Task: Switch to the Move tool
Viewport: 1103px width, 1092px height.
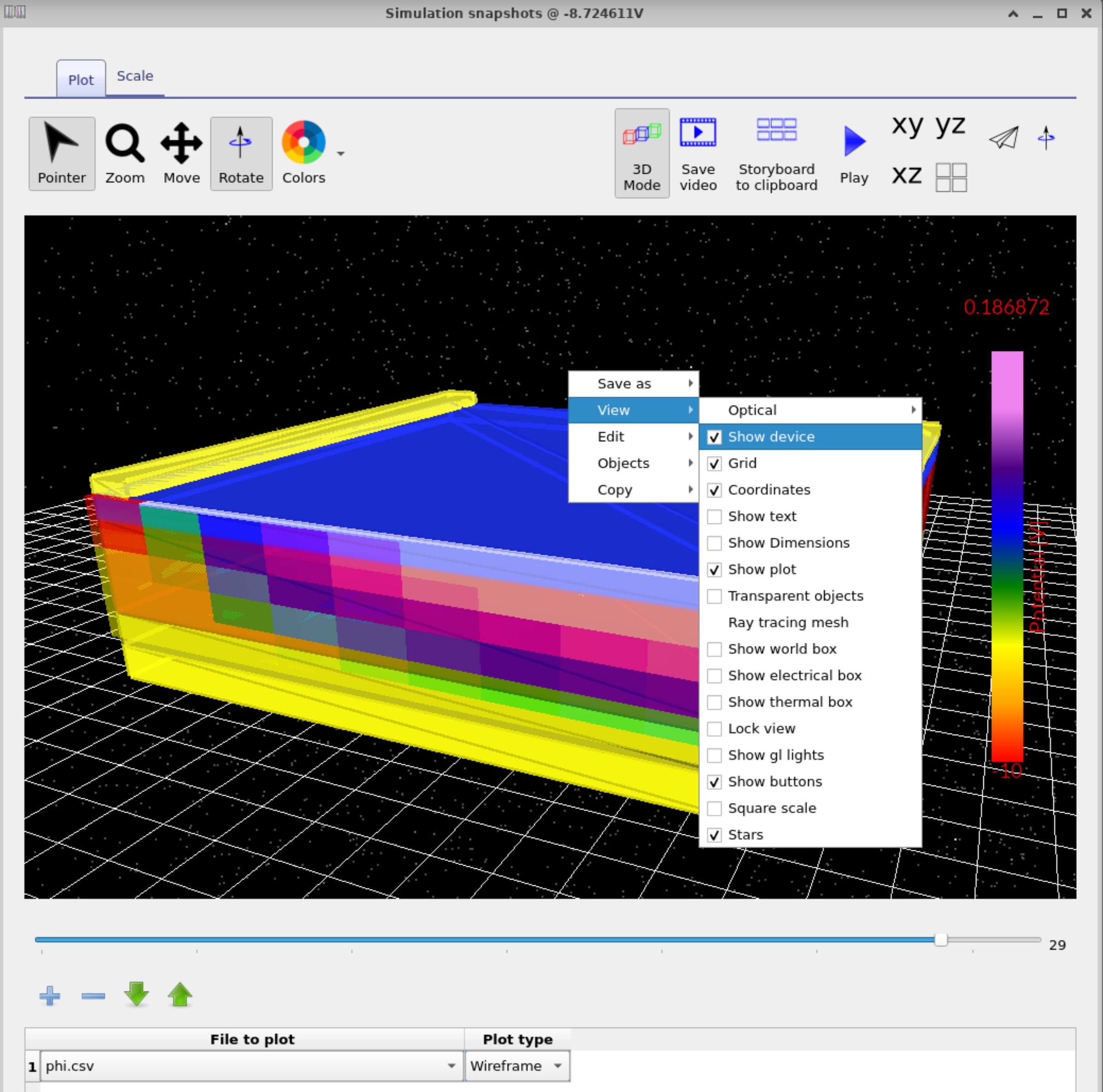Action: pos(181,153)
